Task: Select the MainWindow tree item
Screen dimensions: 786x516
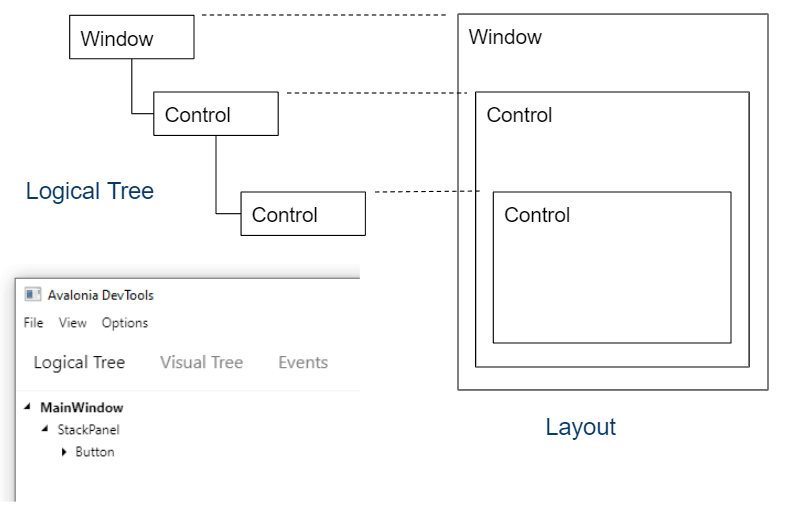Action: point(82,408)
